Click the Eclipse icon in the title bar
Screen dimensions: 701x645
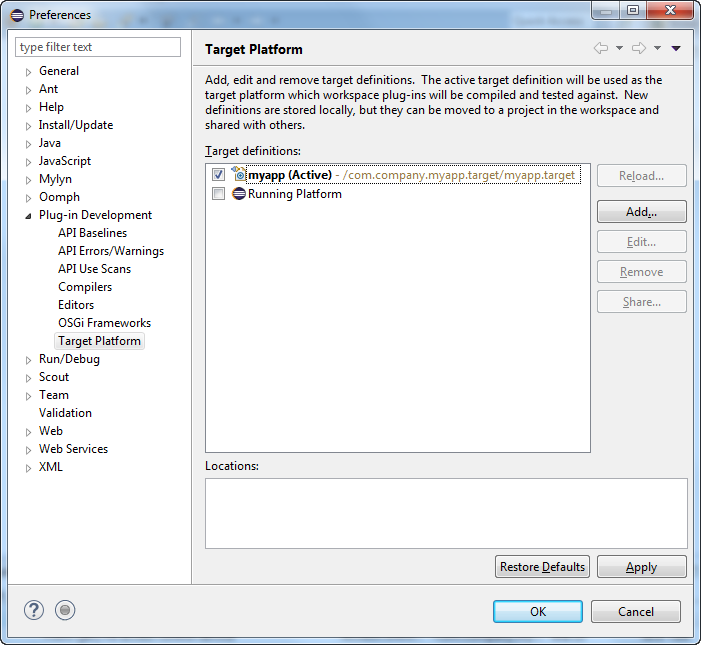tap(17, 15)
